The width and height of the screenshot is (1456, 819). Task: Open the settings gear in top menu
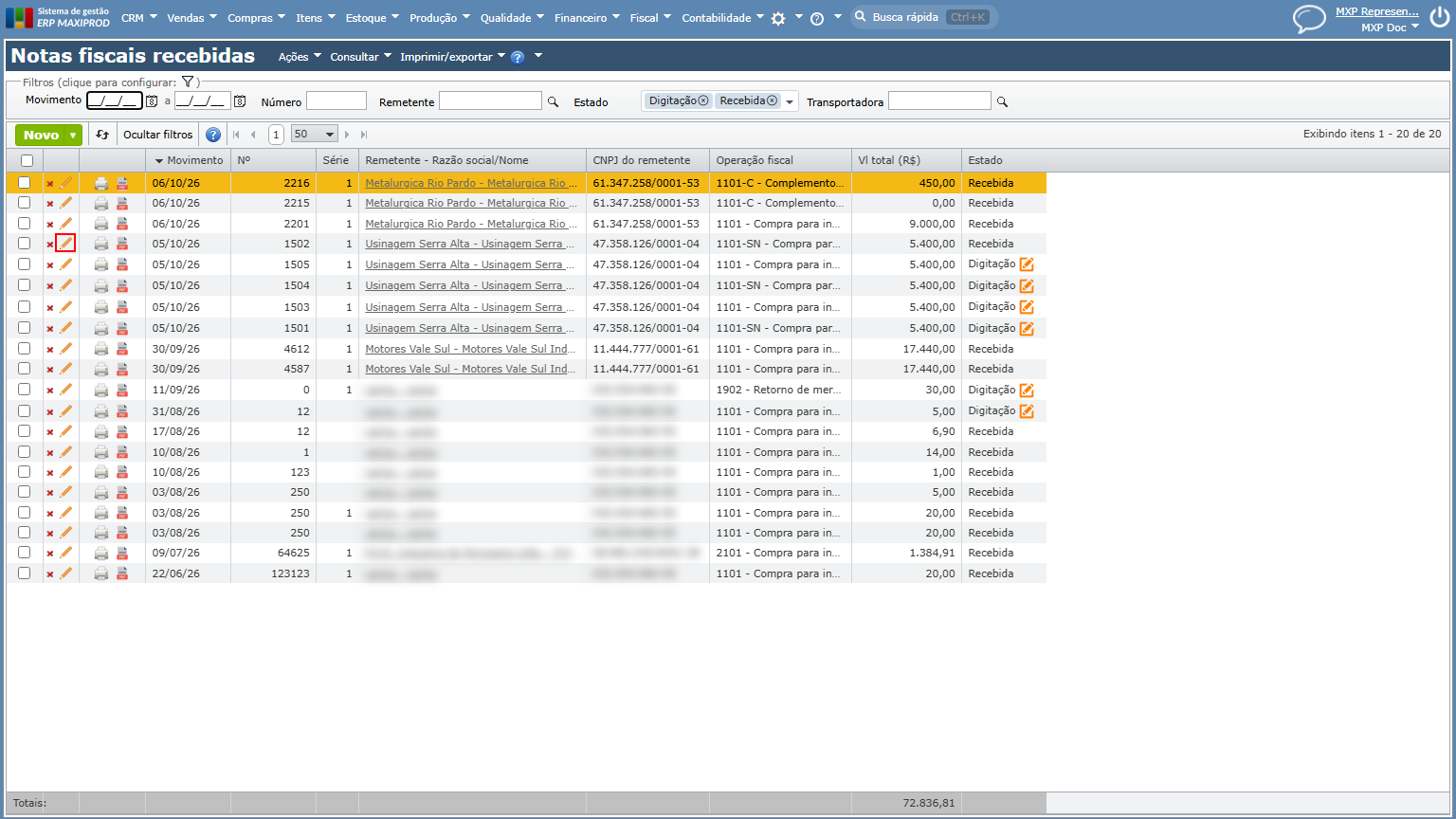click(778, 18)
